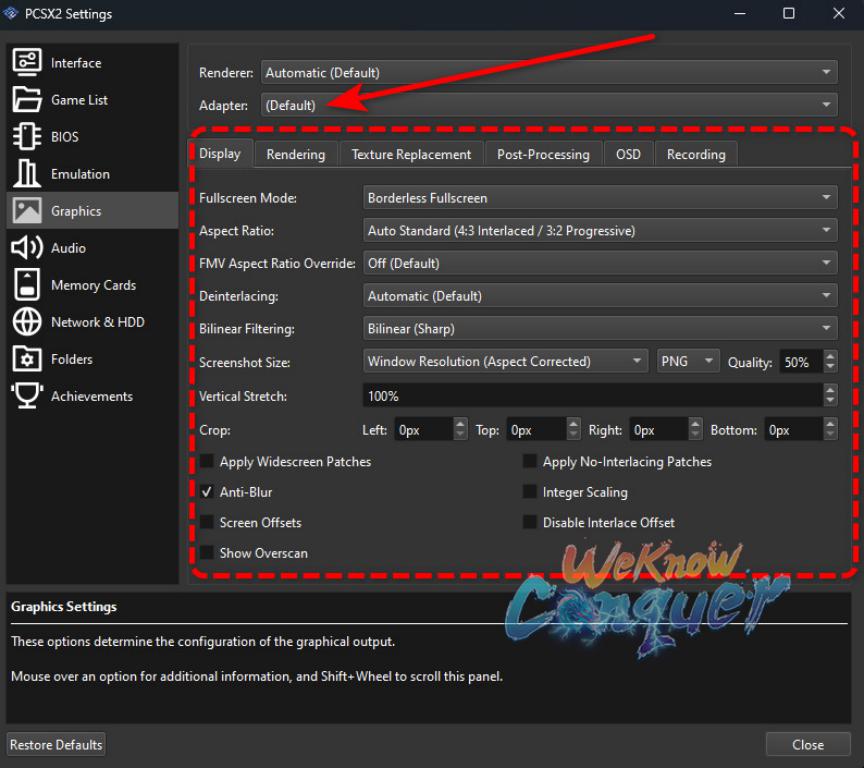
Task: Switch to the Rendering tab
Action: click(296, 154)
